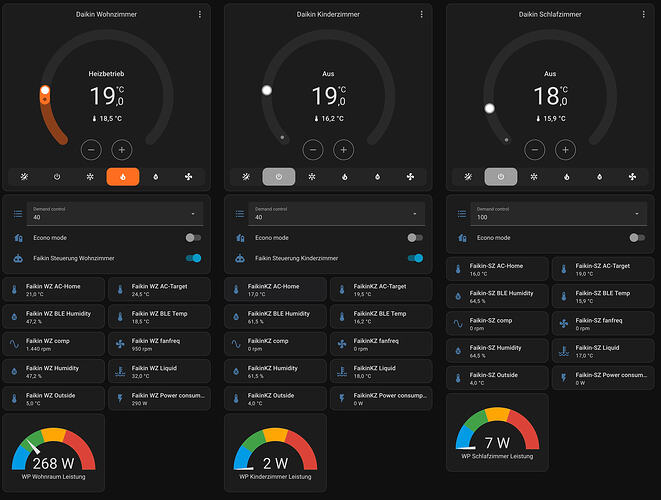Open the Faikin-SZ AC-Target tile
This screenshot has width=661, height=500.
[x=603, y=269]
